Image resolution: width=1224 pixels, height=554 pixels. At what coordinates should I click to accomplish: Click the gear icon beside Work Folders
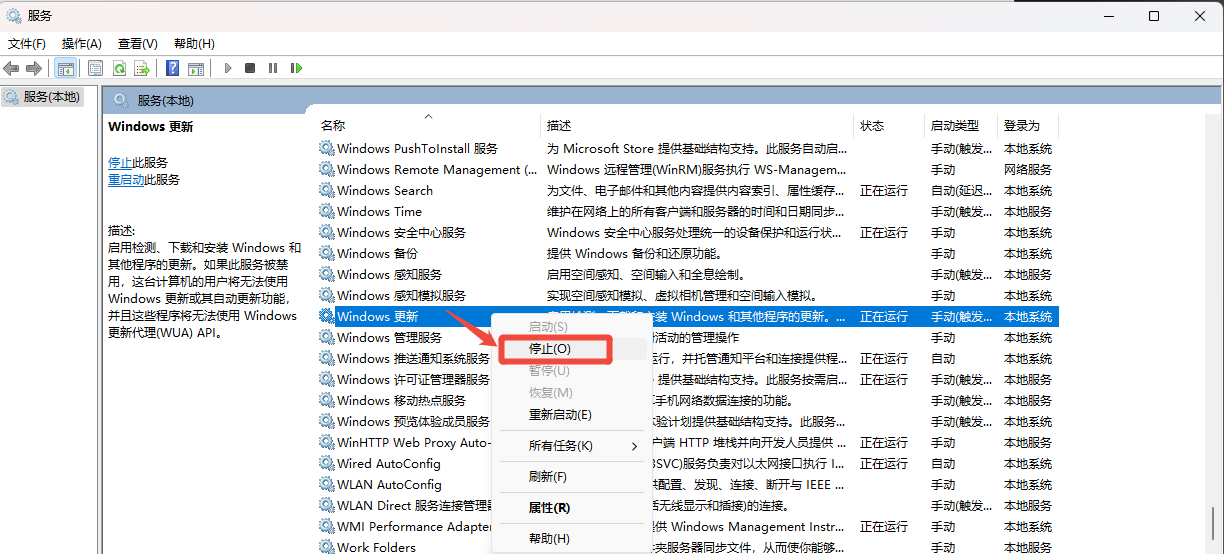pyautogui.click(x=327, y=546)
